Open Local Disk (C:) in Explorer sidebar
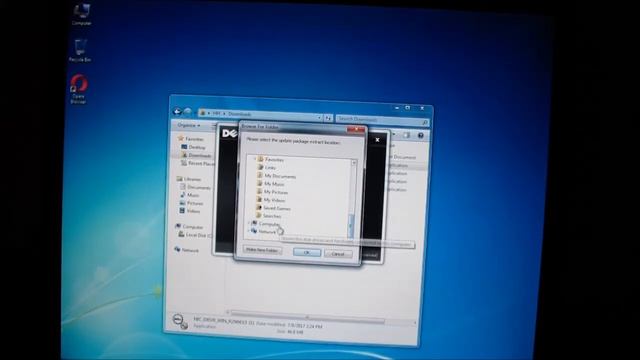Viewport: 640px width, 360px height. 196,235
